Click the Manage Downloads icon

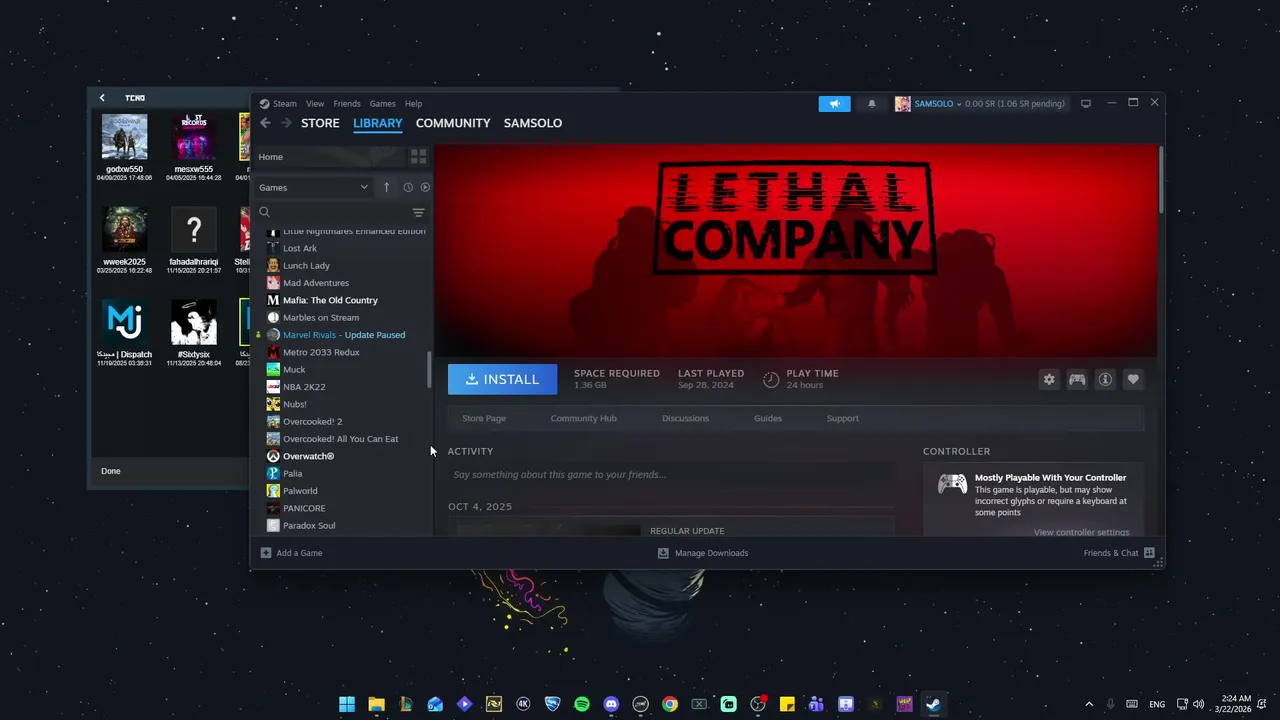point(663,553)
